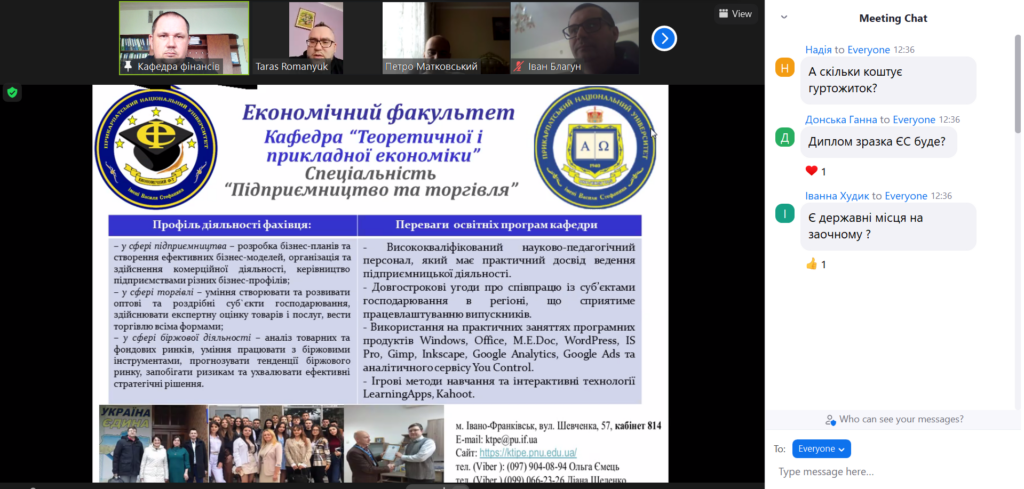Select Taras Romanyuk's video thumbnail
The image size is (1024, 489).
click(x=315, y=37)
